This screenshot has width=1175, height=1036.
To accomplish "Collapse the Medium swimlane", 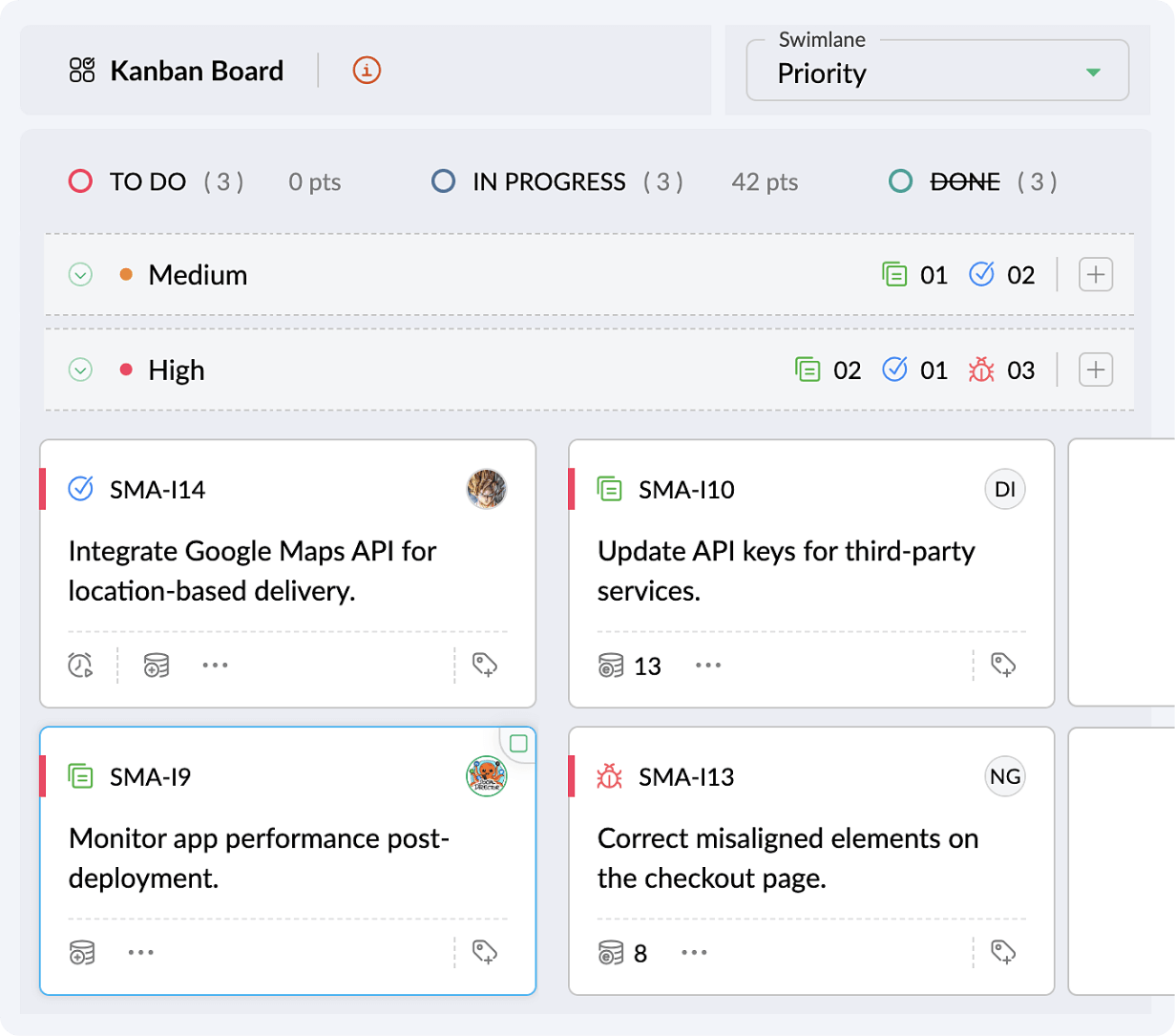I will tap(81, 275).
